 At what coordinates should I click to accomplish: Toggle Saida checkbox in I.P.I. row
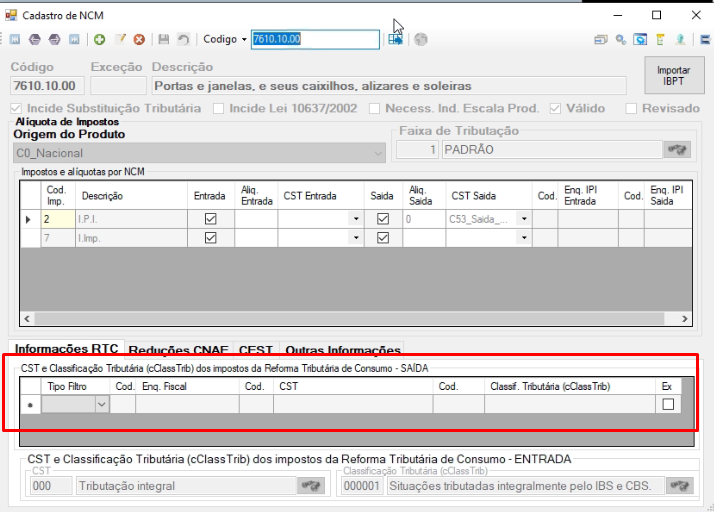tap(383, 219)
